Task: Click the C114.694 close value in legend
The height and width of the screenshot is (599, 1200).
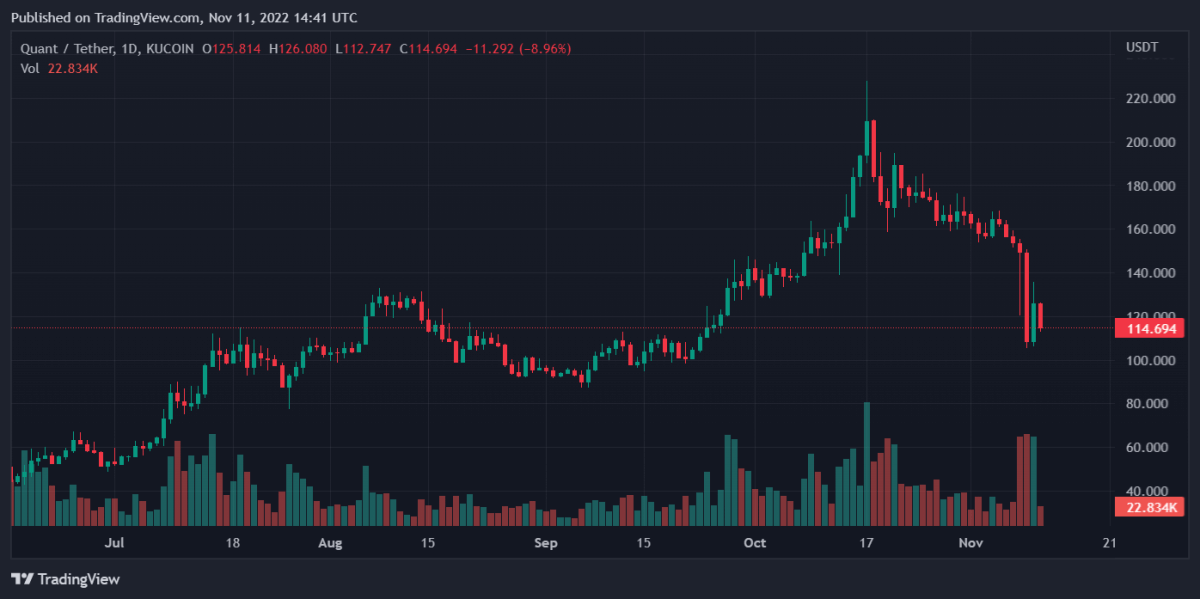Action: [435, 48]
